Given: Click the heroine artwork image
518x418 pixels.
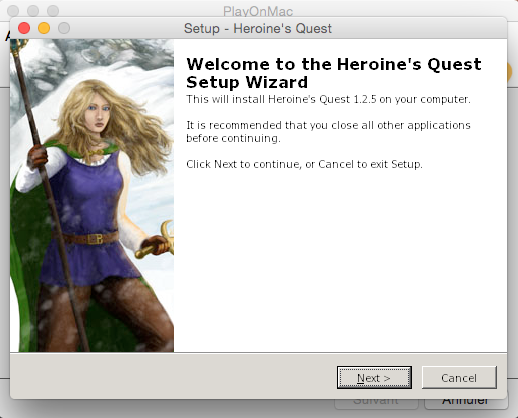Looking at the screenshot, I should pyautogui.click(x=92, y=195).
